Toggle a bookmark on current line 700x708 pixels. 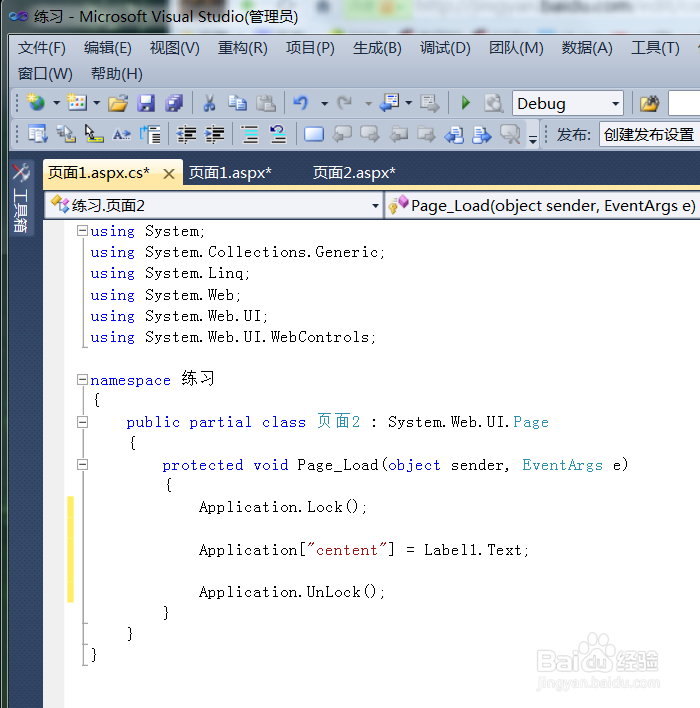click(314, 134)
